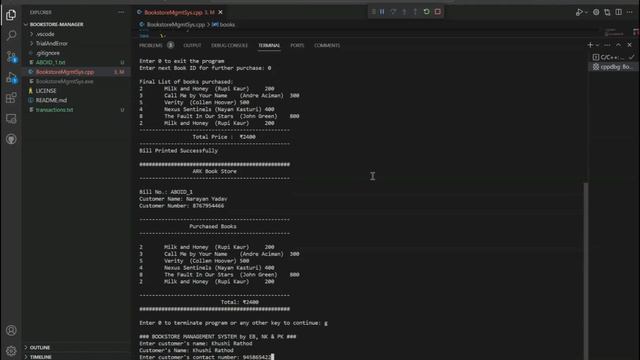The width and height of the screenshot is (640, 360).
Task: Switch to the Comments tab
Action: click(x=327, y=45)
